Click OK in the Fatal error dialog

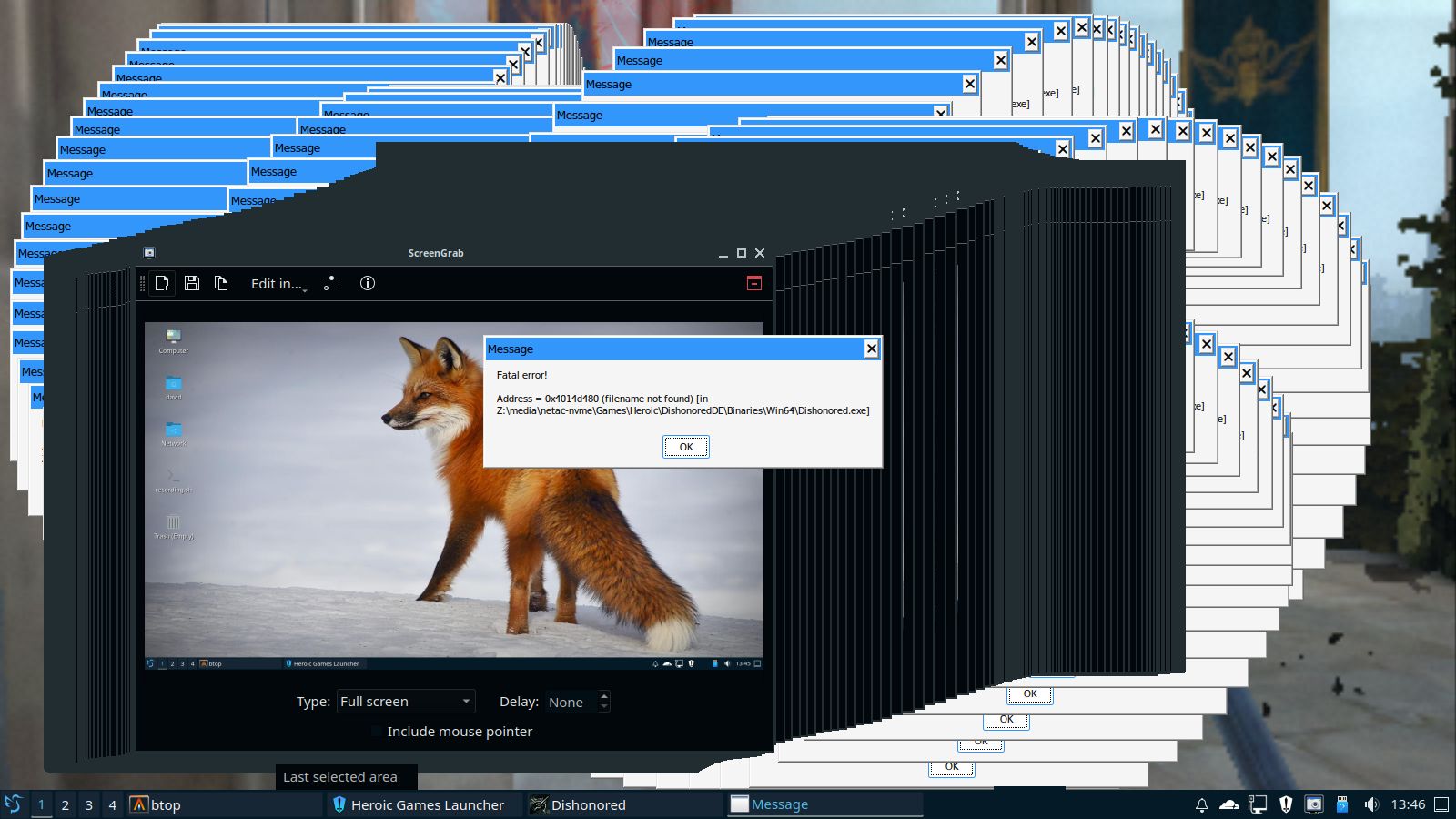[x=686, y=447]
